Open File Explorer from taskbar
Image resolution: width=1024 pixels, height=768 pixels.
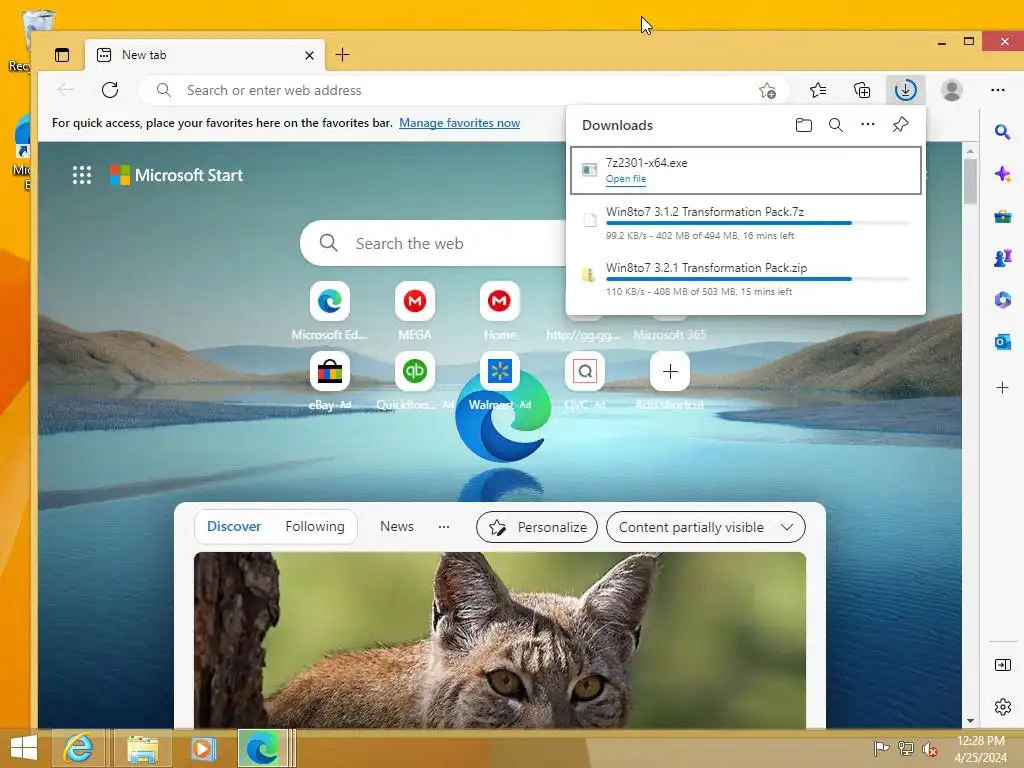coord(142,748)
